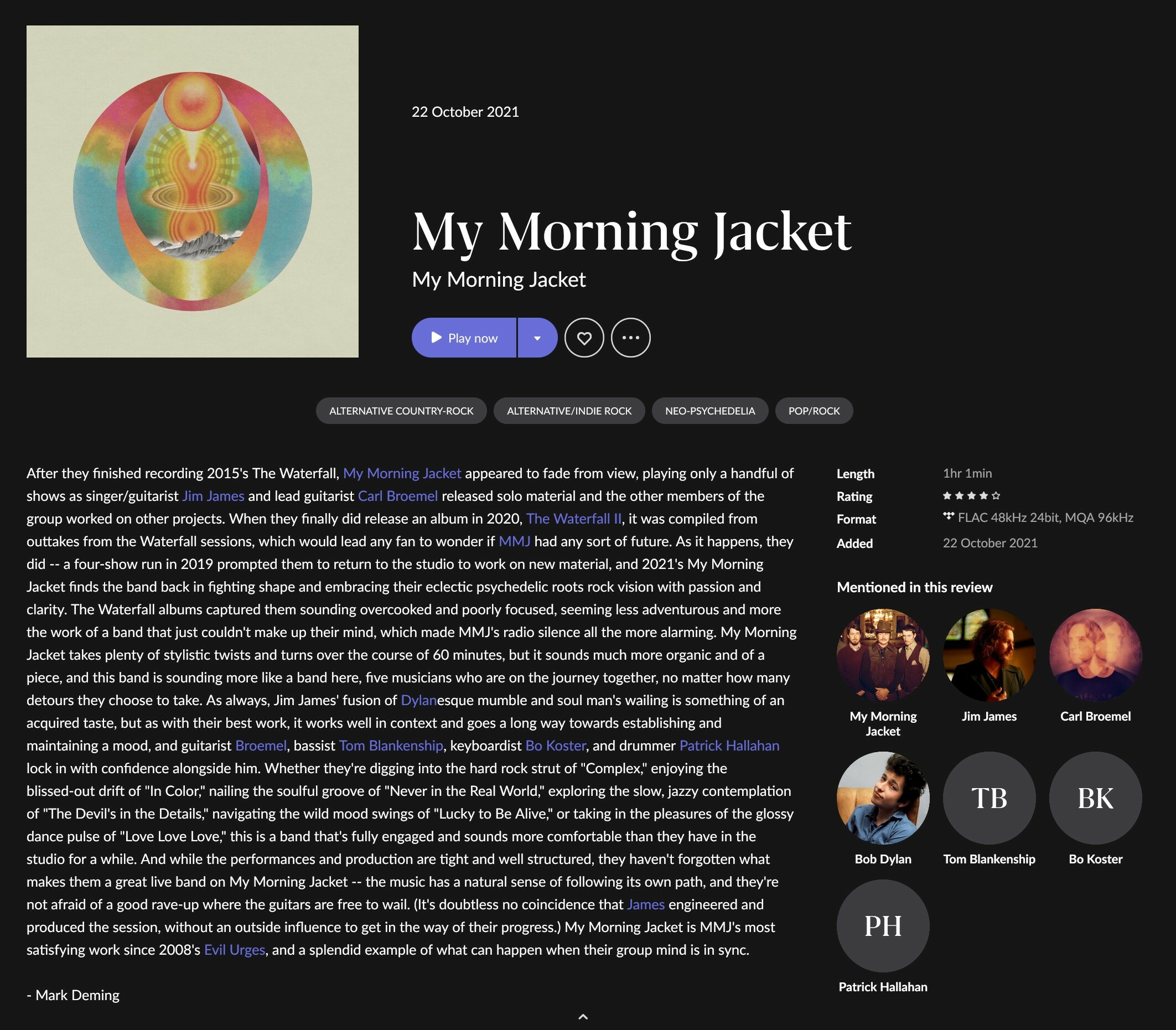Select the Alternative/Indie Rock genre tag

(569, 410)
